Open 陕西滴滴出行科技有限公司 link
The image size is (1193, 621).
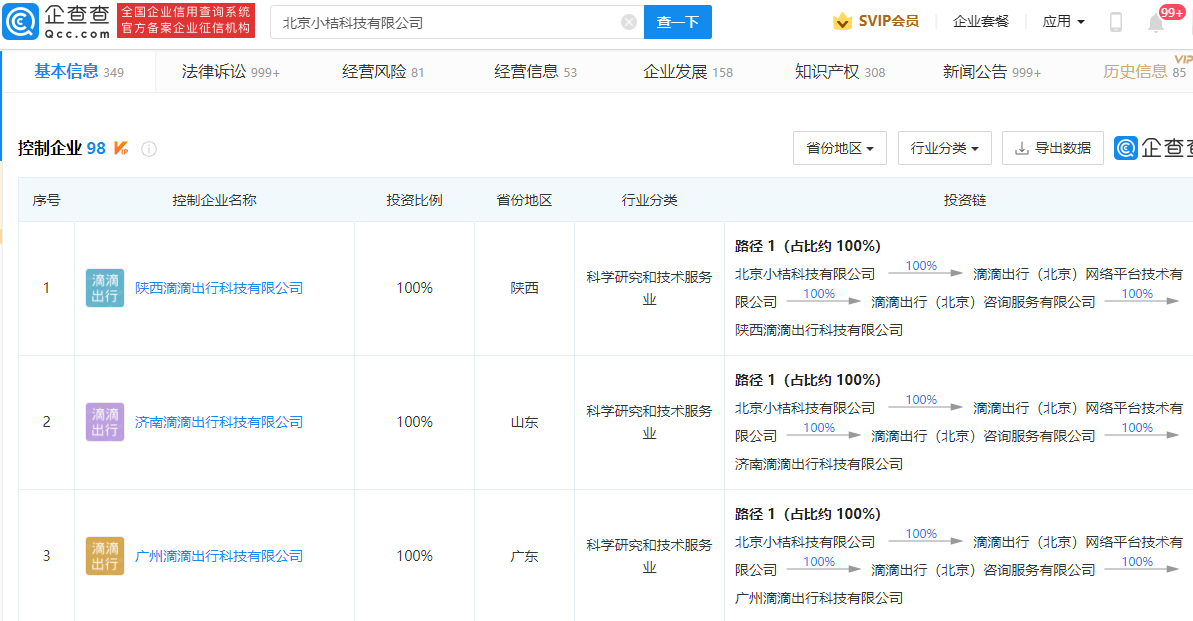pos(219,288)
